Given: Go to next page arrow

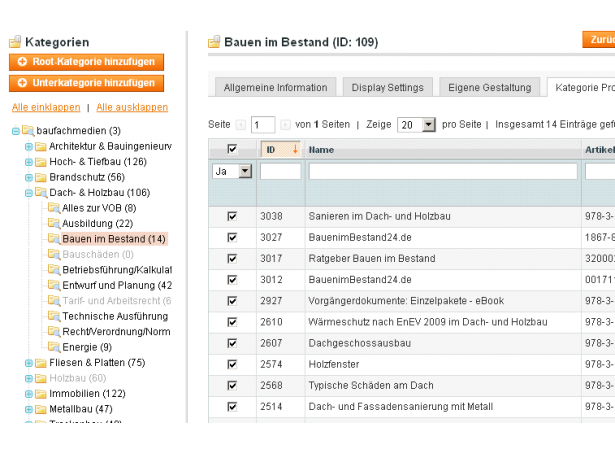Looking at the screenshot, I should tap(285, 125).
